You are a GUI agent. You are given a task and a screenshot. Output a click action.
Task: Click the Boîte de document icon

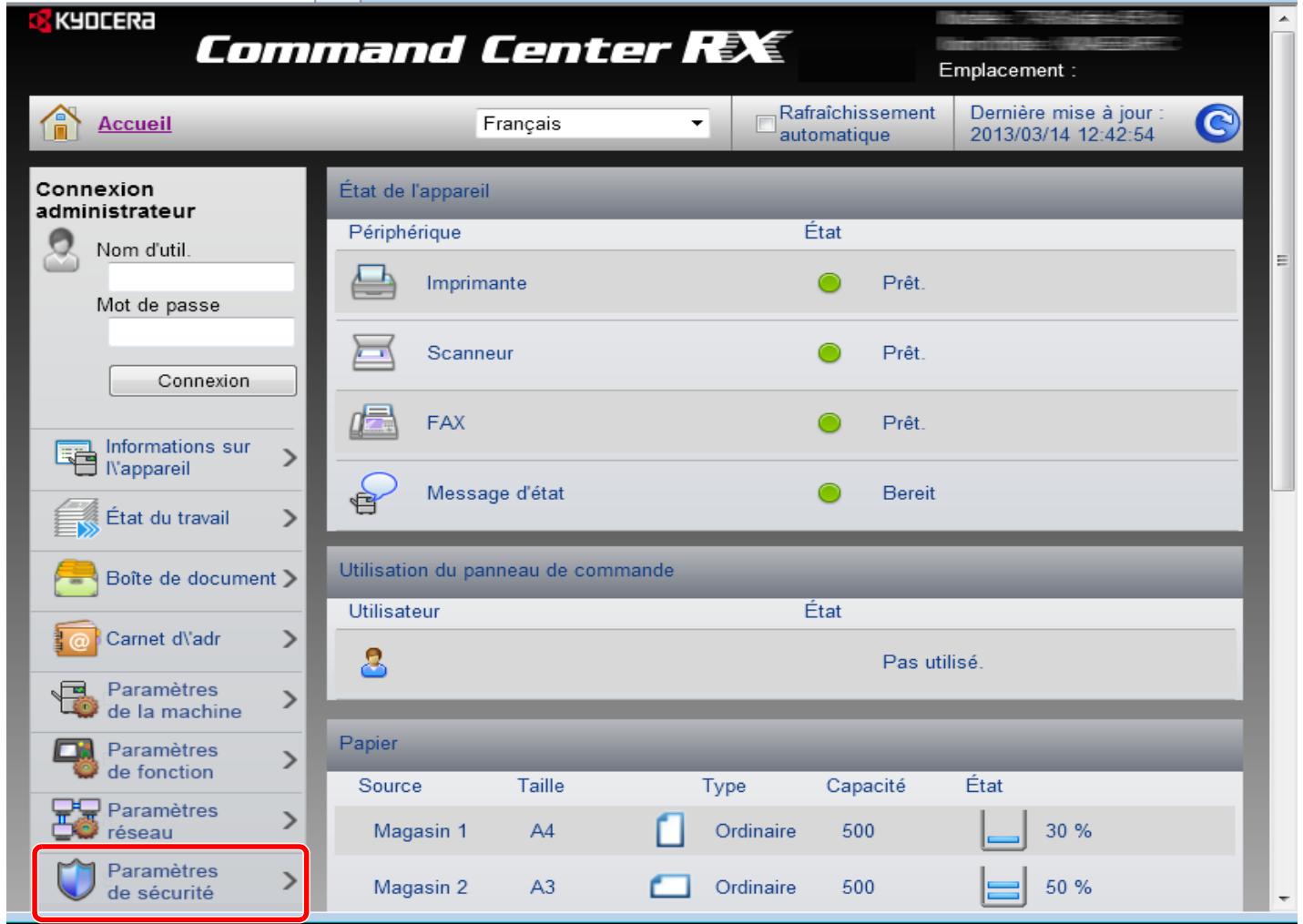76,578
